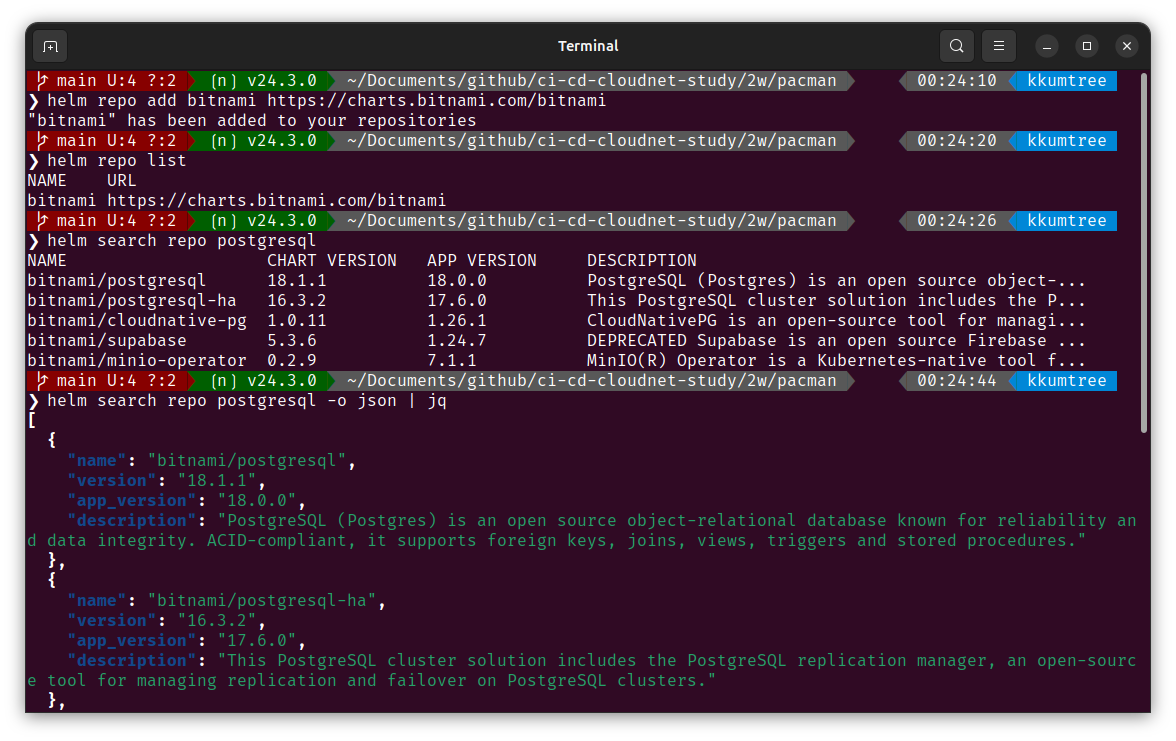Image resolution: width=1176 pixels, height=741 pixels.
Task: Close the Terminal window
Action: tap(1126, 46)
